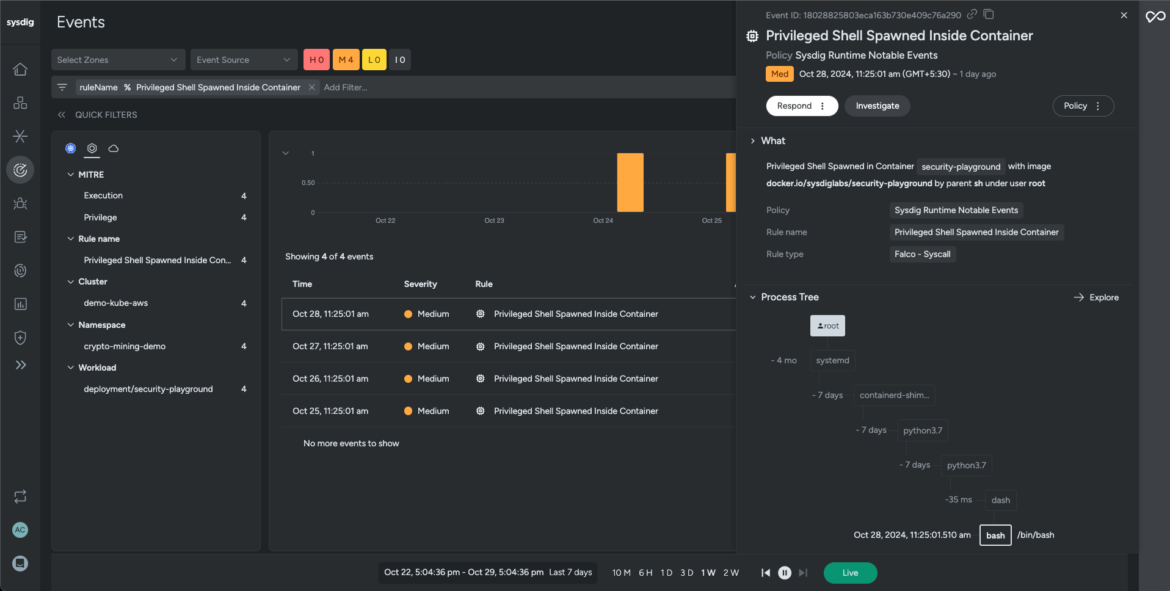Skip back to previous time window
The image size is (1170, 591).
(x=766, y=573)
